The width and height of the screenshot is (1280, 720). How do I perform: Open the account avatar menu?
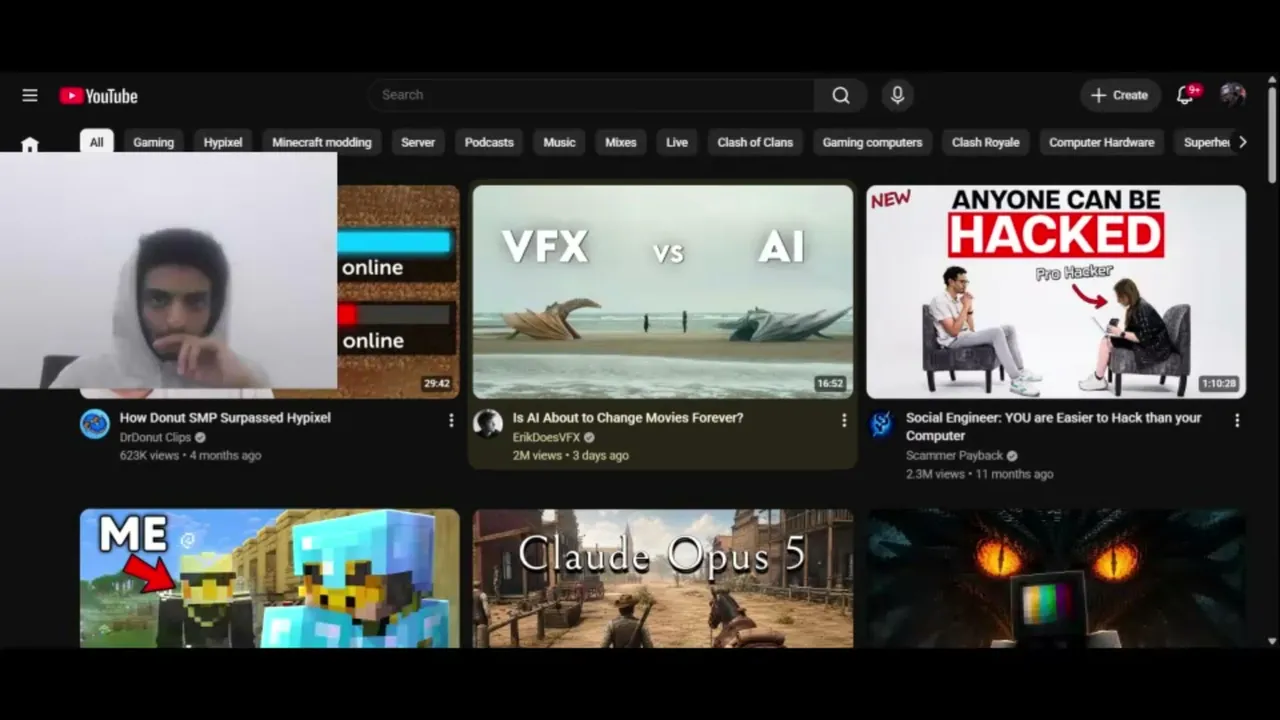click(x=1232, y=95)
